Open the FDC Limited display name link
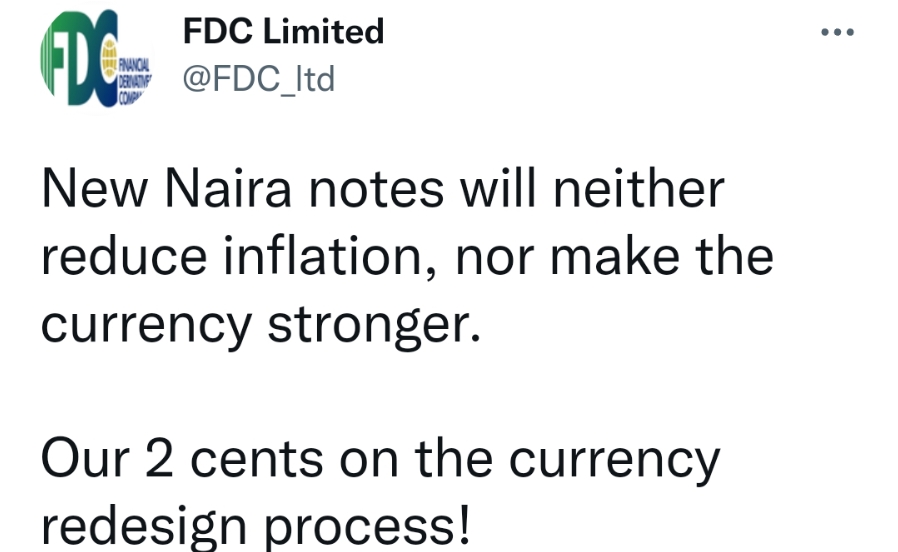Viewport: 898px width, 552px height. point(283,32)
